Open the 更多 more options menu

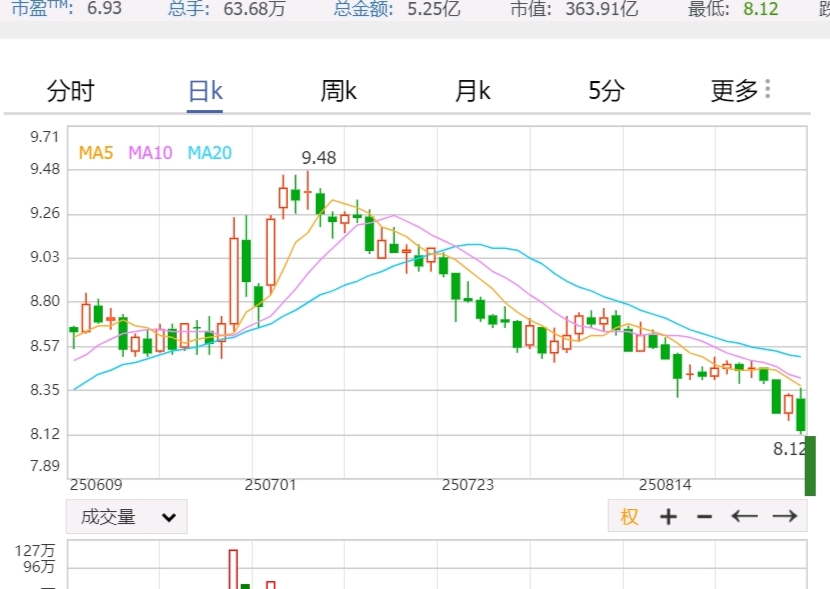(x=740, y=90)
